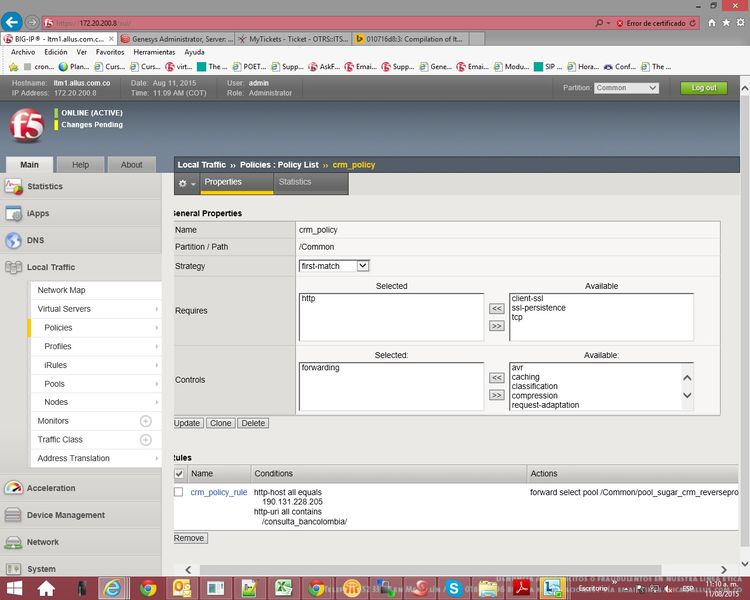Open the Statistics sidebar section

click(x=44, y=186)
